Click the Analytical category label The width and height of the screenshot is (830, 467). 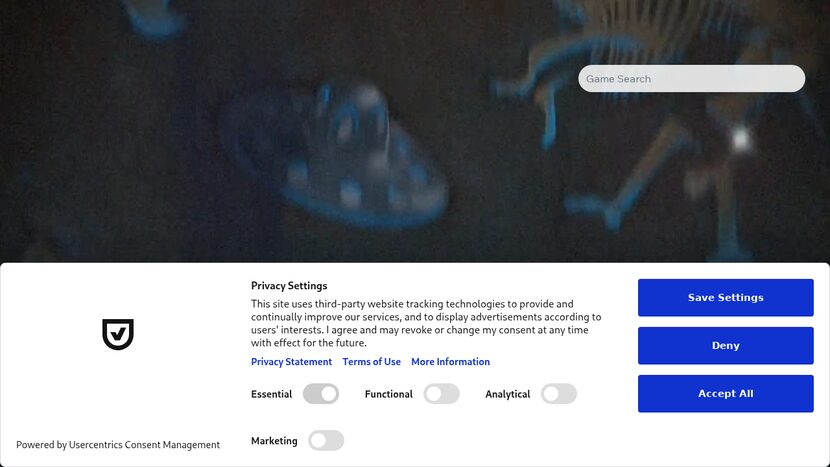click(508, 394)
